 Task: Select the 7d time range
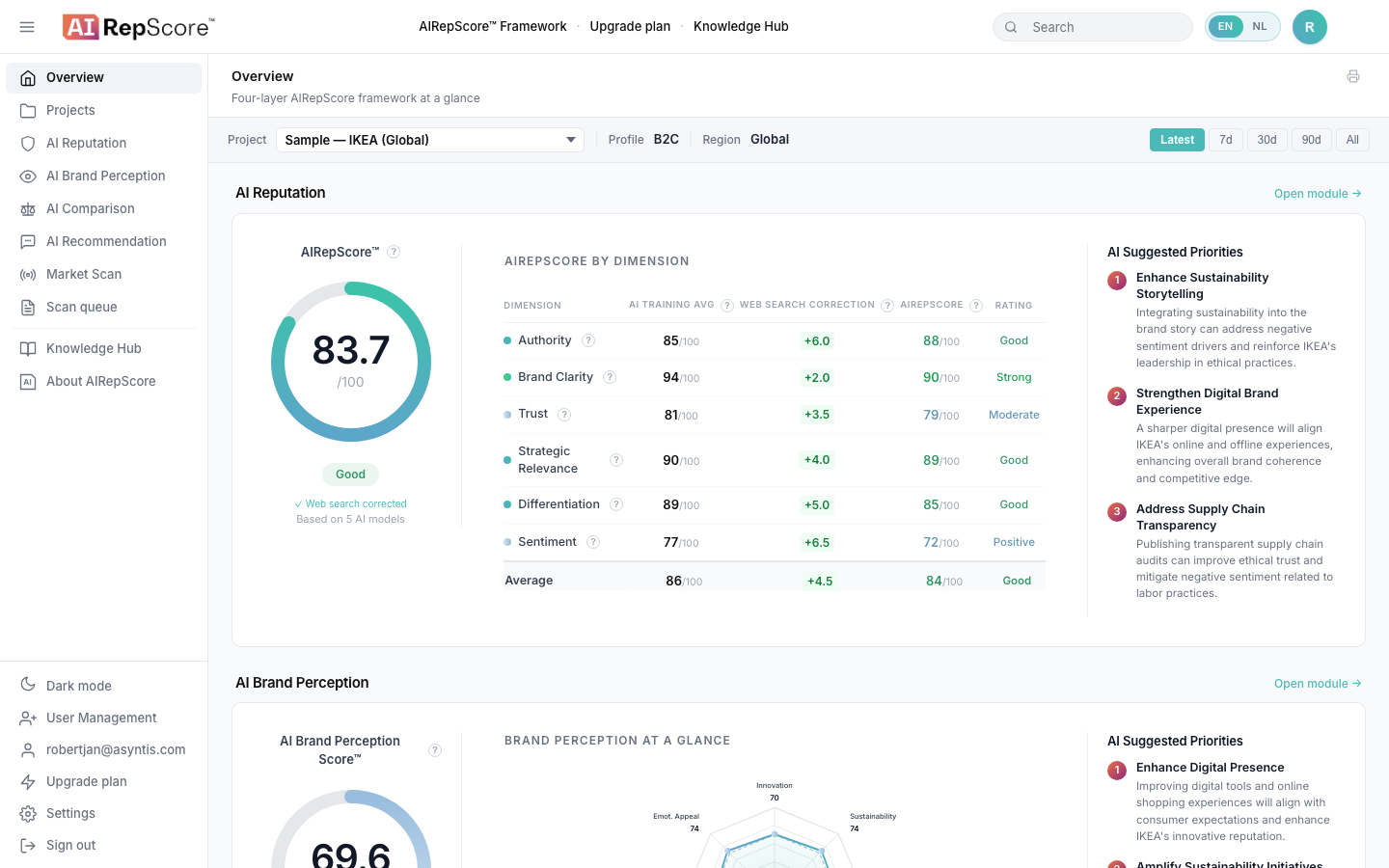(1226, 140)
